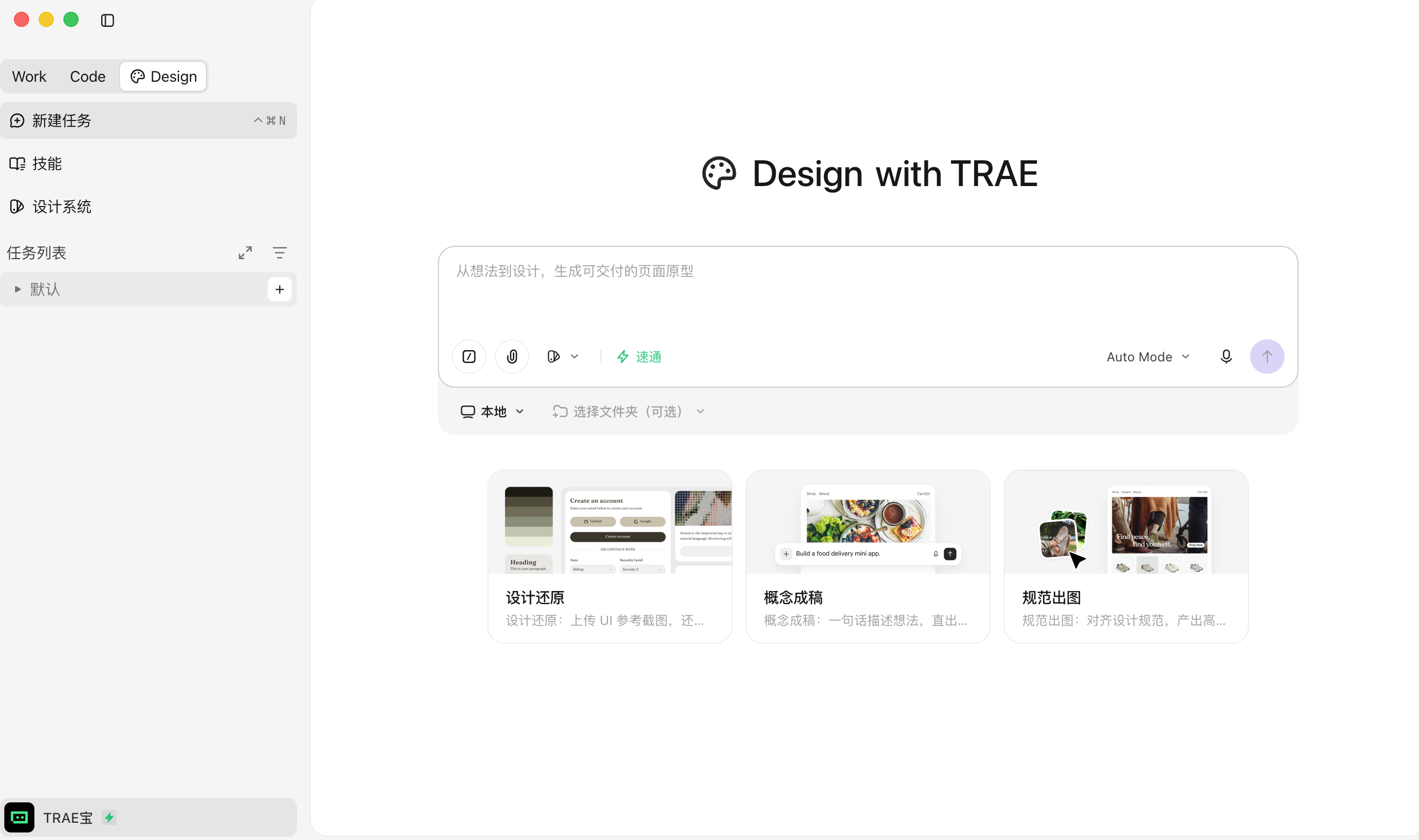The image size is (1419, 840).
Task: Open the 选择文件夹（可选）folder dropdown
Action: (628, 411)
